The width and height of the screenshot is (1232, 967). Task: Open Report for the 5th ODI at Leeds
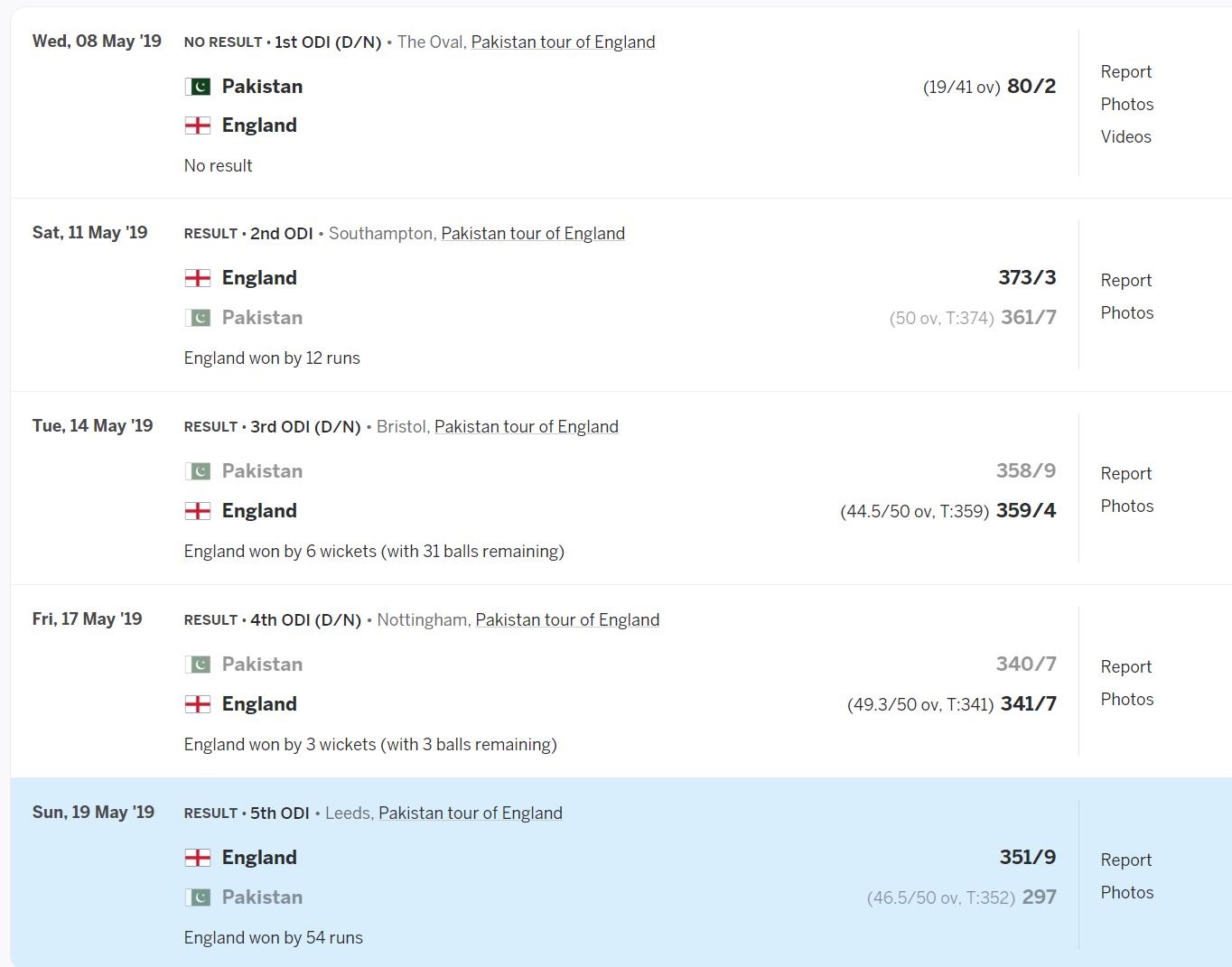click(x=1125, y=860)
